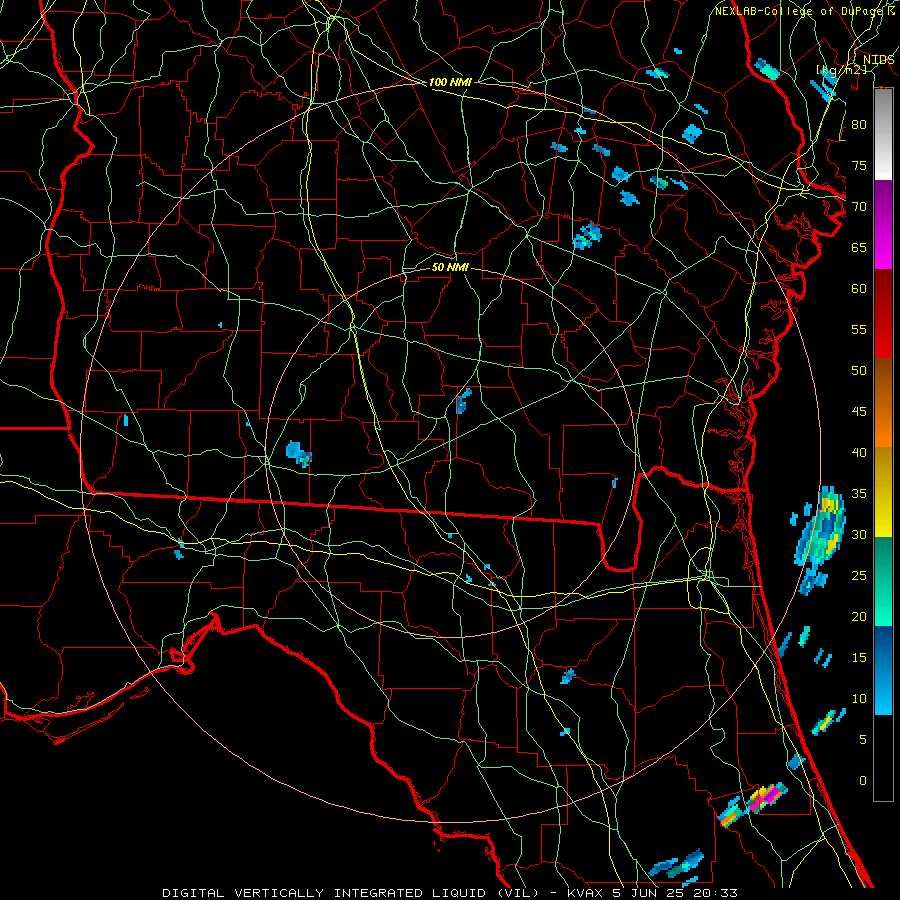Click the blue segment of the color bar
The image size is (900, 900).
tap(883, 670)
